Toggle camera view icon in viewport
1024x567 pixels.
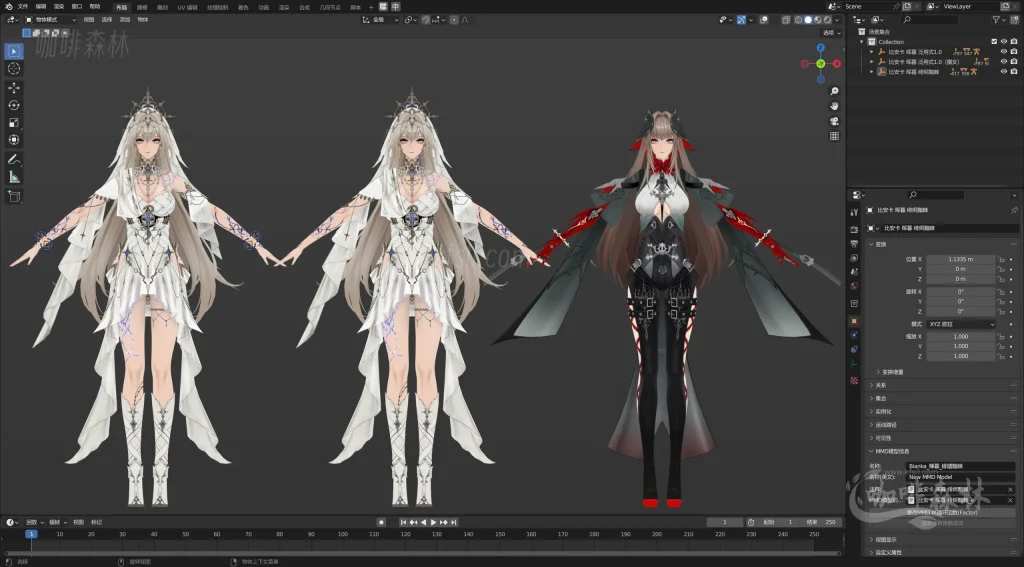pos(834,122)
